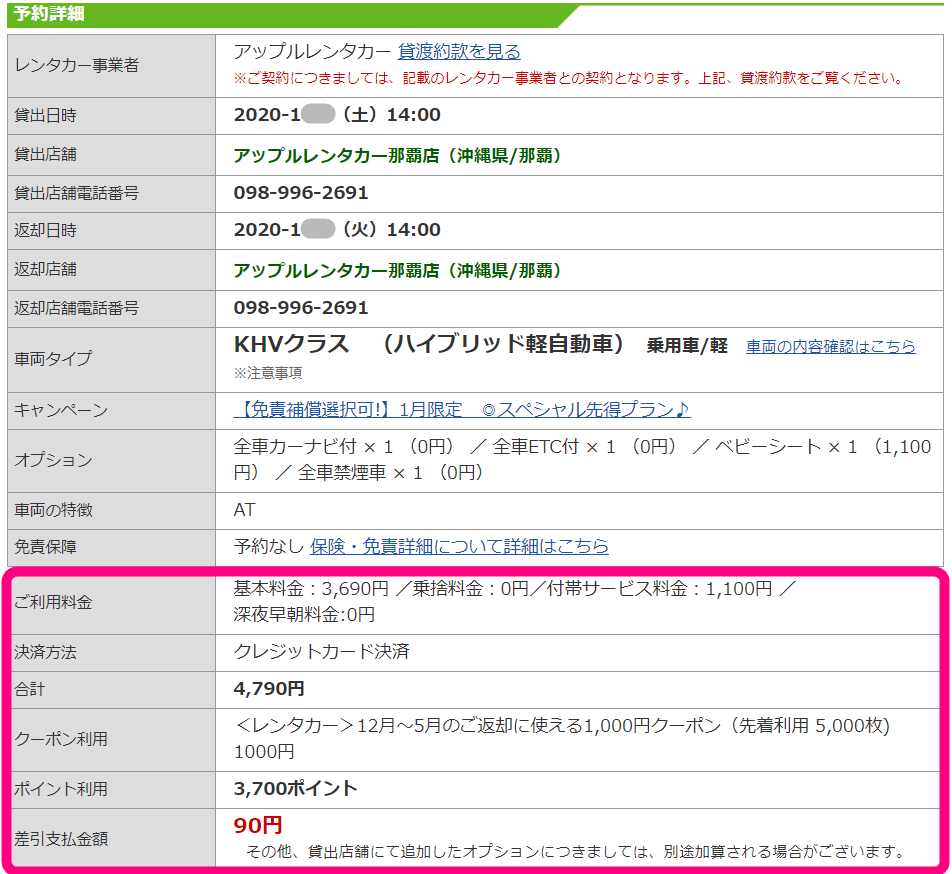
Task: Click the 貸出日時 row label
Action: (45, 115)
